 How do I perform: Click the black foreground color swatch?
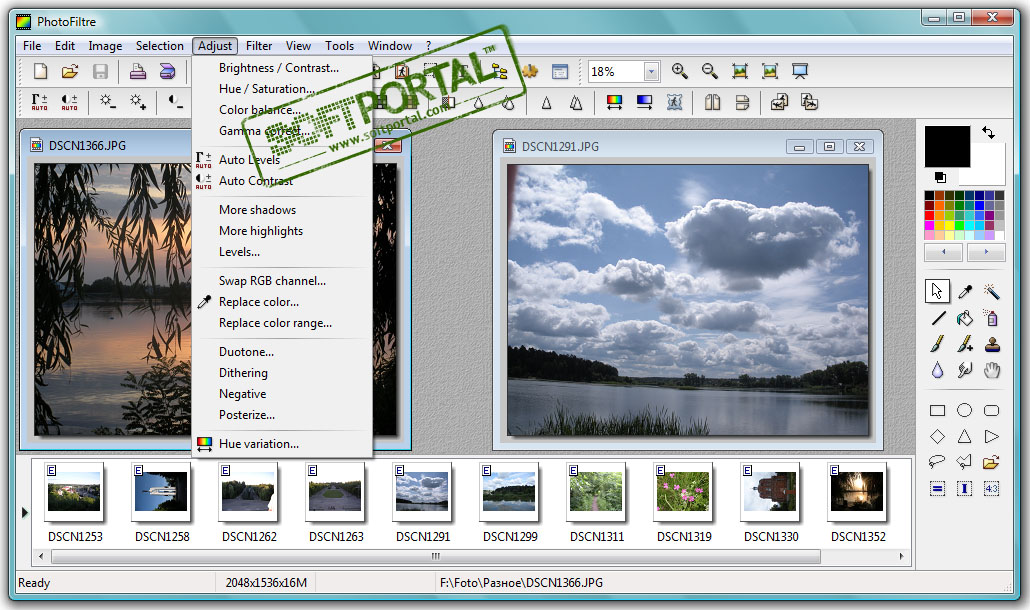[x=947, y=146]
